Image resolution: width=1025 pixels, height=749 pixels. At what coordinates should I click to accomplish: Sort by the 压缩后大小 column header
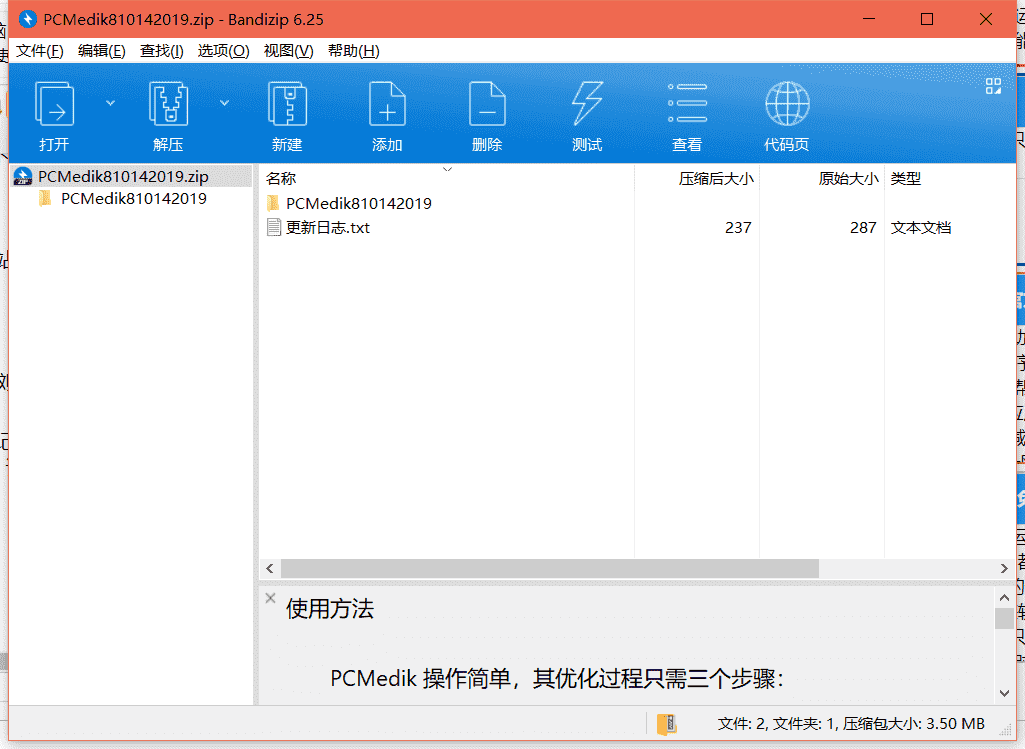(x=716, y=178)
